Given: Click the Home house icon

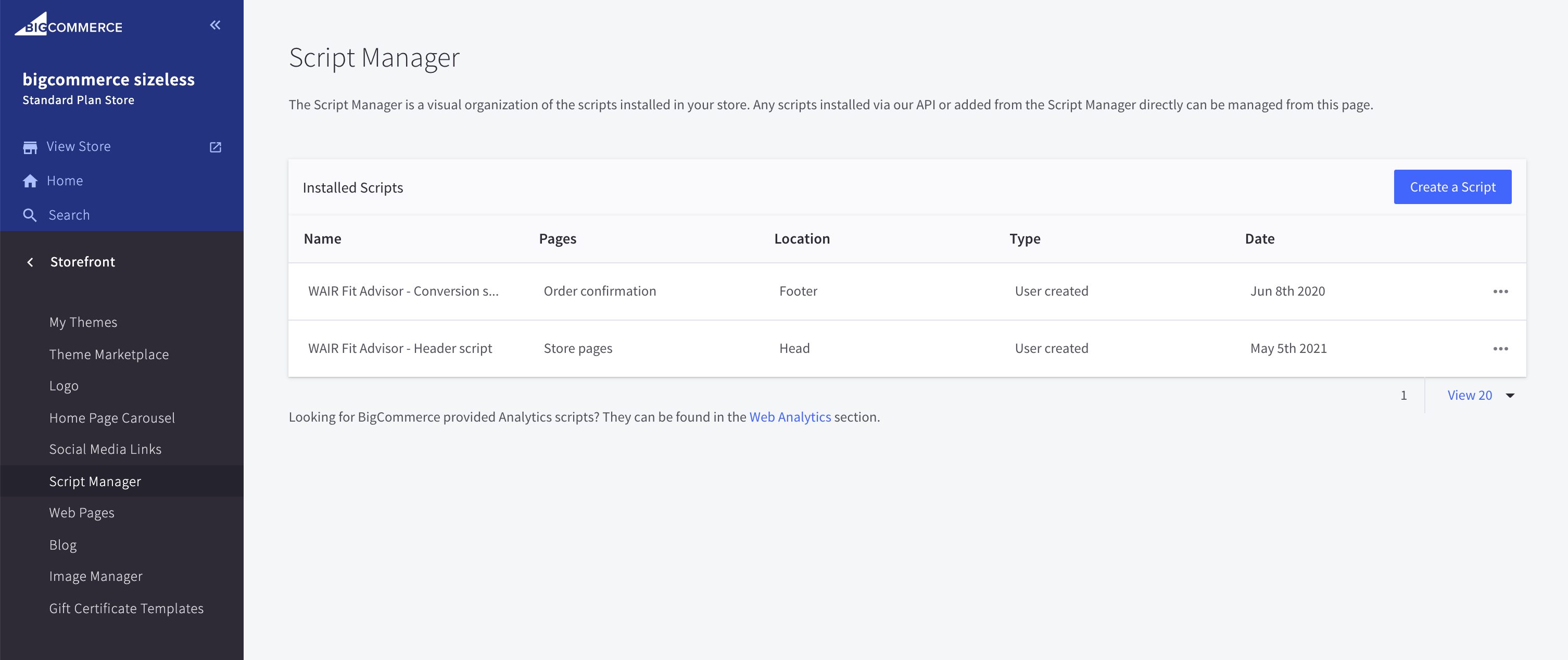Looking at the screenshot, I should pyautogui.click(x=30, y=181).
